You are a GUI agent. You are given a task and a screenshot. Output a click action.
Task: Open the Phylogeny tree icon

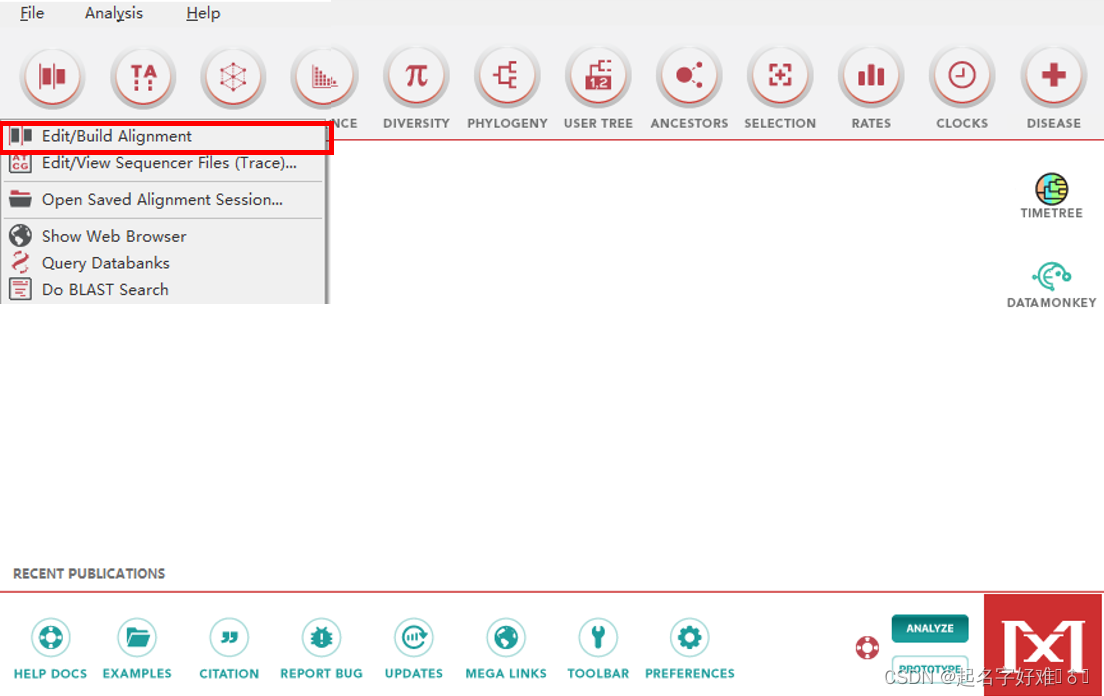tap(507, 76)
